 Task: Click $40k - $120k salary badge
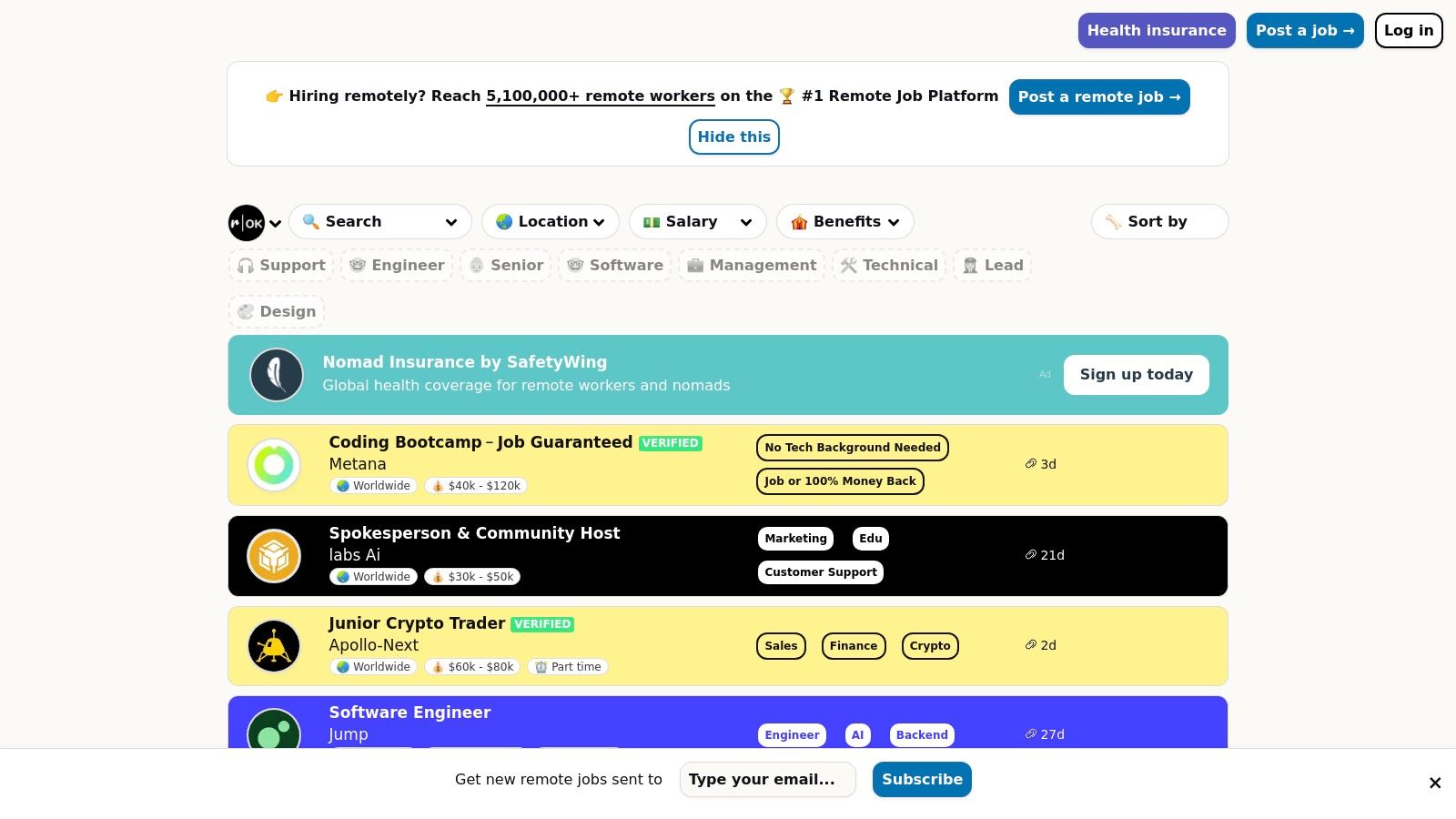(x=476, y=486)
